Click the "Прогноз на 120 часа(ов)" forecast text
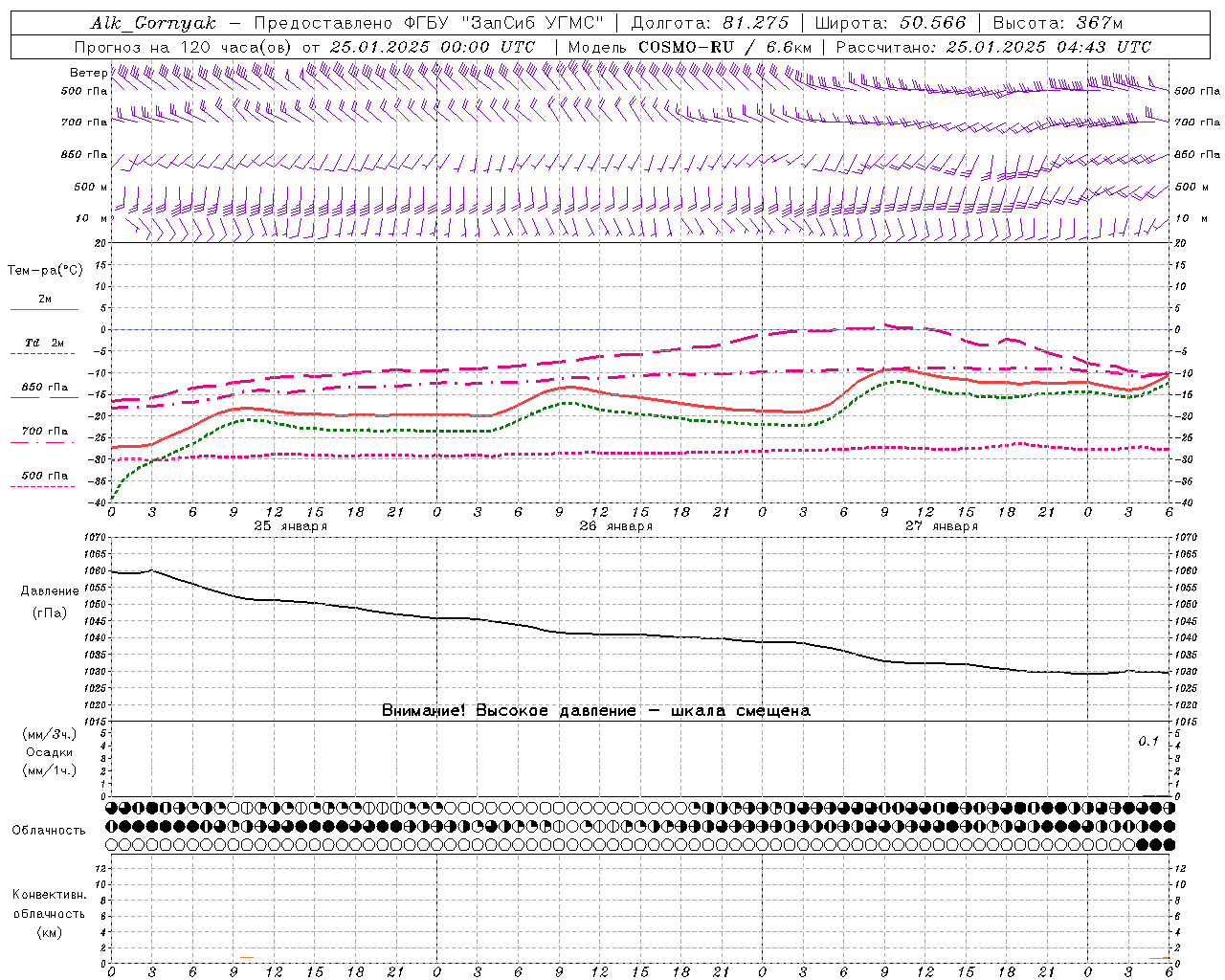This screenshot has width=1225, height=980. (x=184, y=47)
